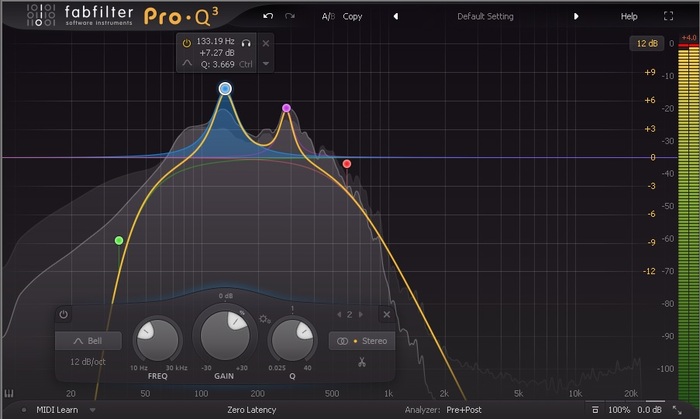Click the redo arrow icon
The image size is (700, 419).
[x=290, y=16]
